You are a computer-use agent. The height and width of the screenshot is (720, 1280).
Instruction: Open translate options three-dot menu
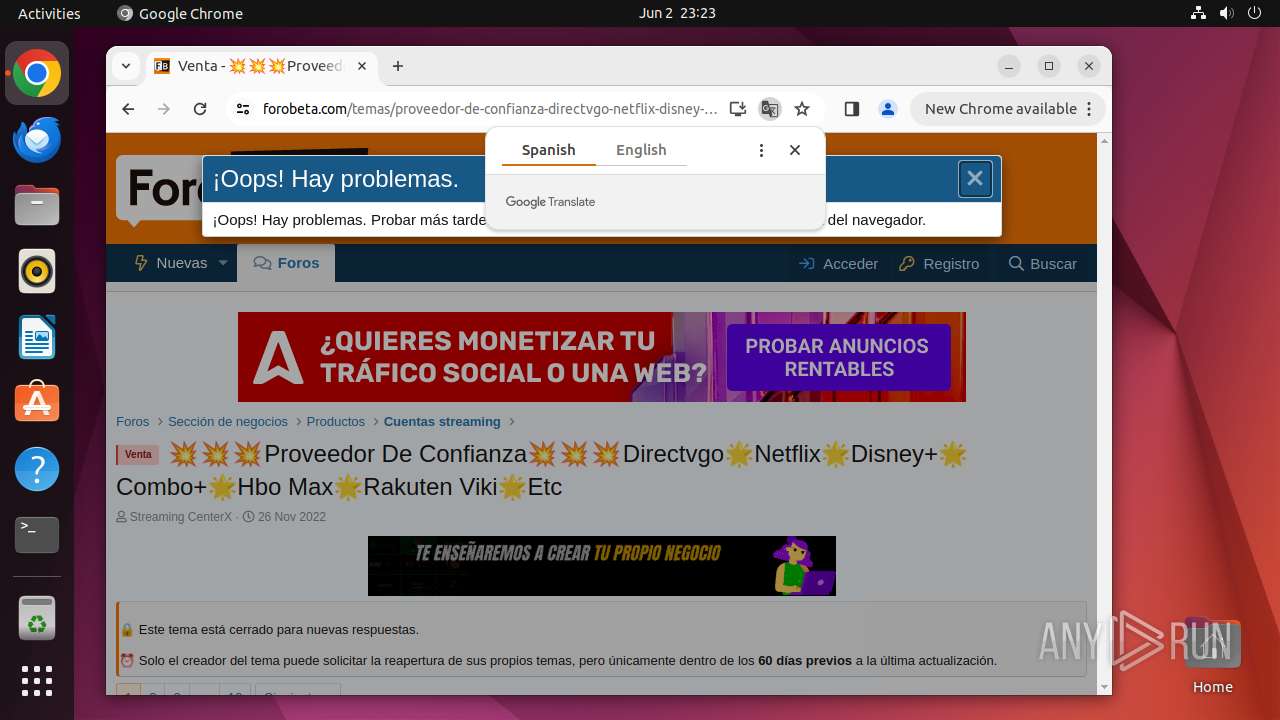pyautogui.click(x=761, y=150)
